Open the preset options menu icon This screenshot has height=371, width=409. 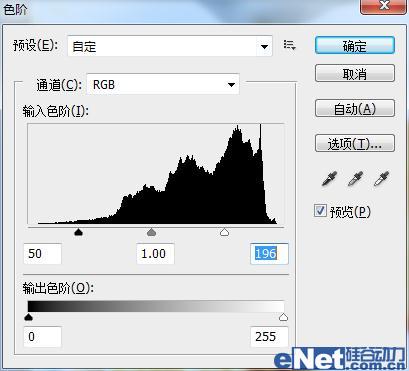pos(289,45)
